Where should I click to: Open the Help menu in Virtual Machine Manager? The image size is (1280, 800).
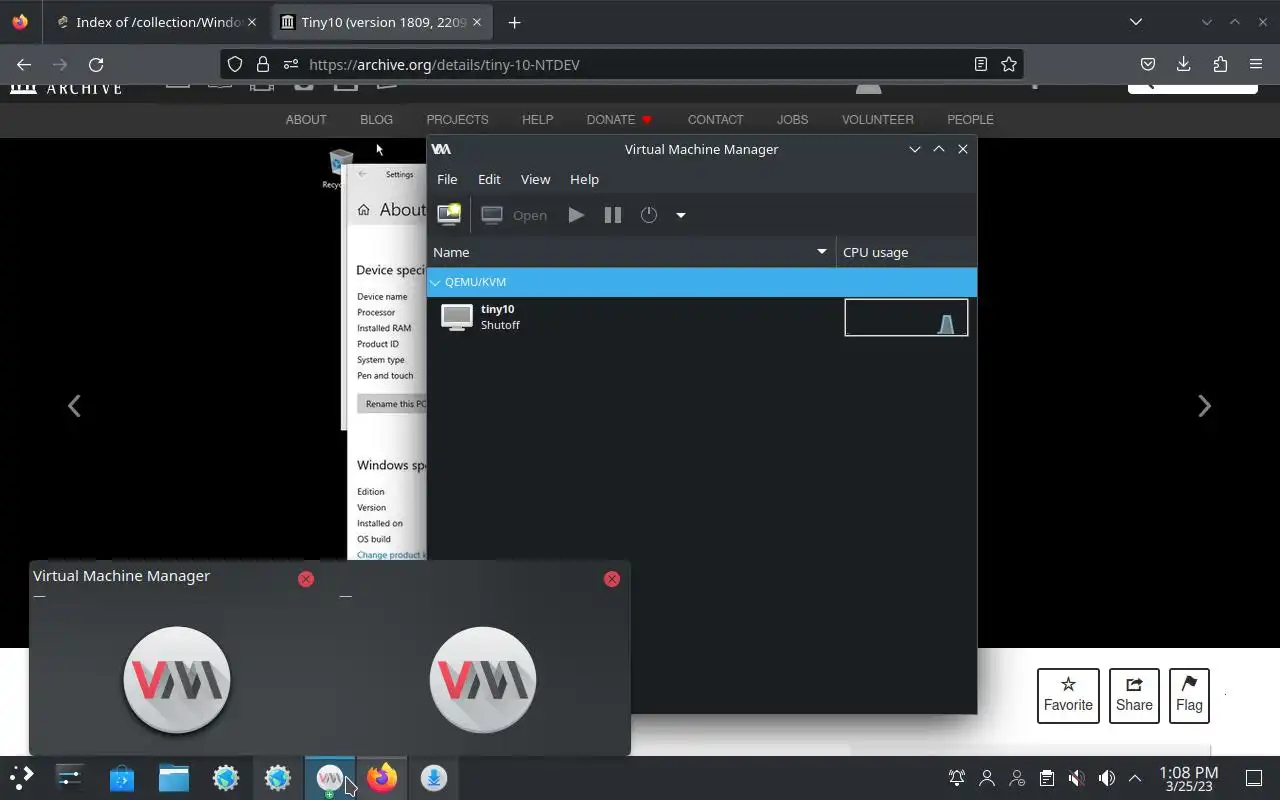point(584,179)
